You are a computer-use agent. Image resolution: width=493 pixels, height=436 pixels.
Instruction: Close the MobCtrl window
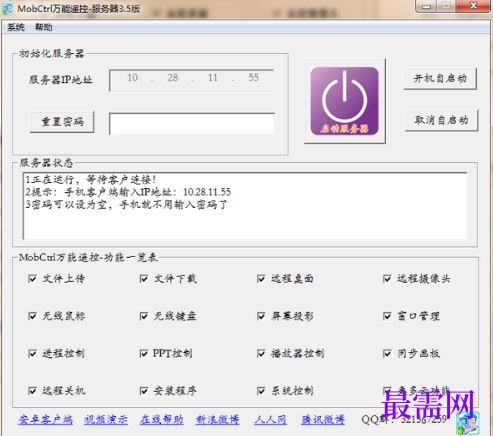pyautogui.click(x=473, y=6)
